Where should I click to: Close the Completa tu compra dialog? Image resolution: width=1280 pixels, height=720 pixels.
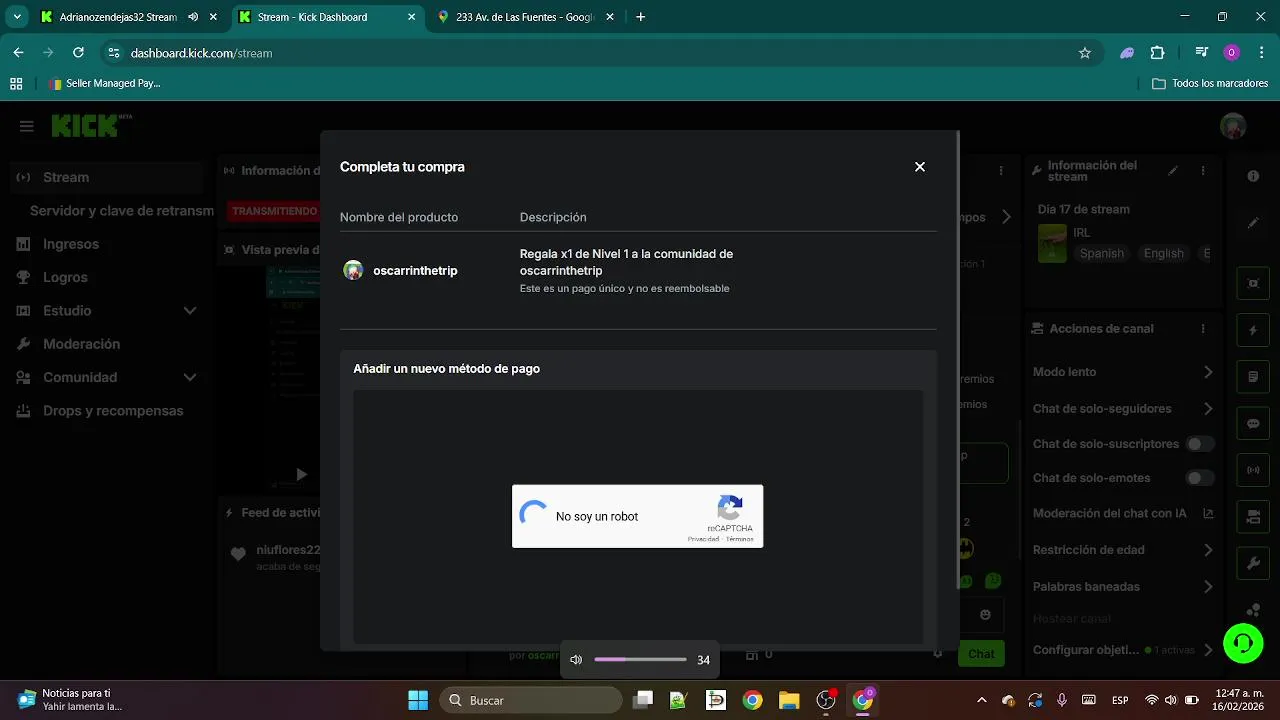tap(920, 167)
